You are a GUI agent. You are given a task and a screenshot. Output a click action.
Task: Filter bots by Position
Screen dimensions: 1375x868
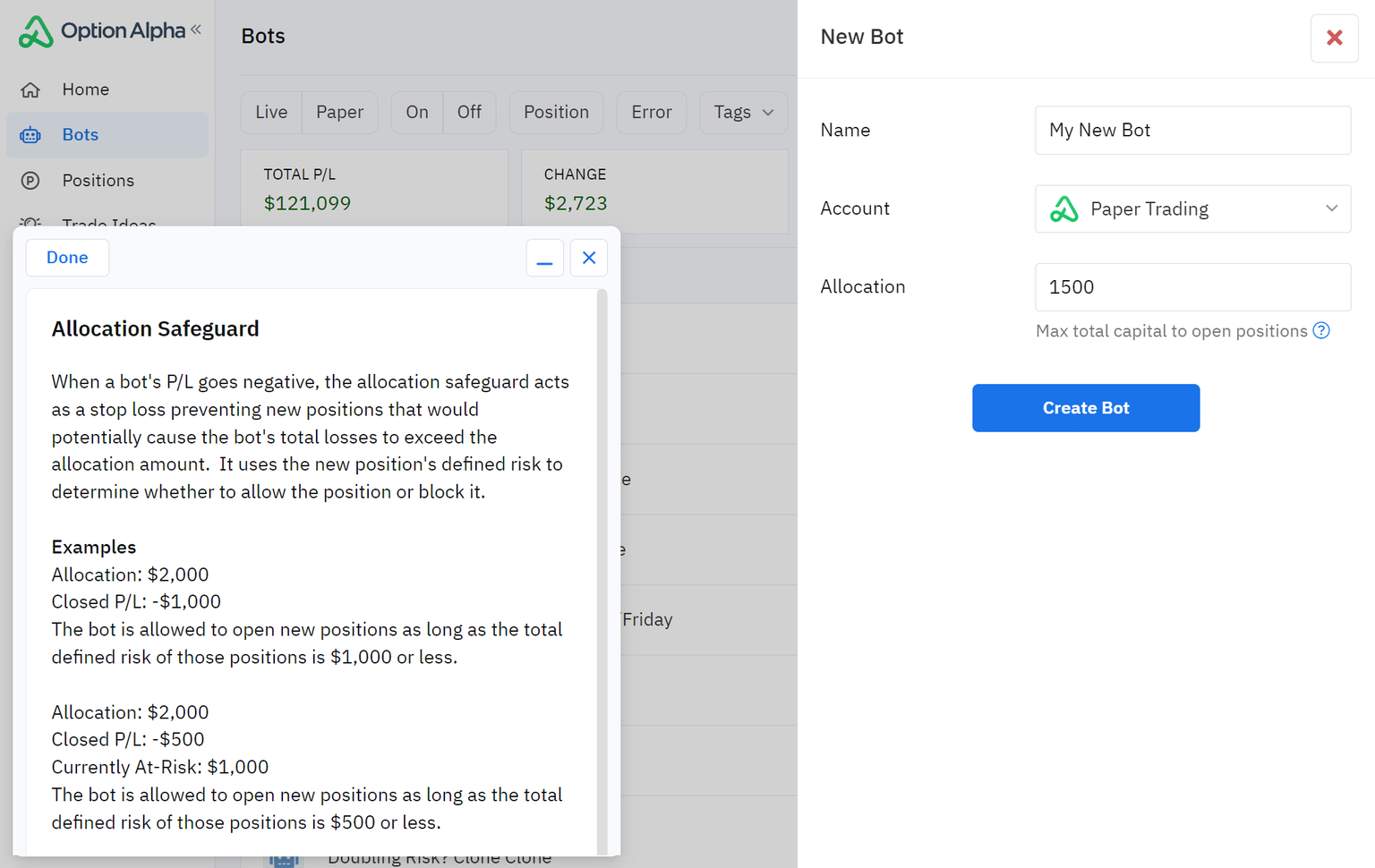tap(556, 113)
